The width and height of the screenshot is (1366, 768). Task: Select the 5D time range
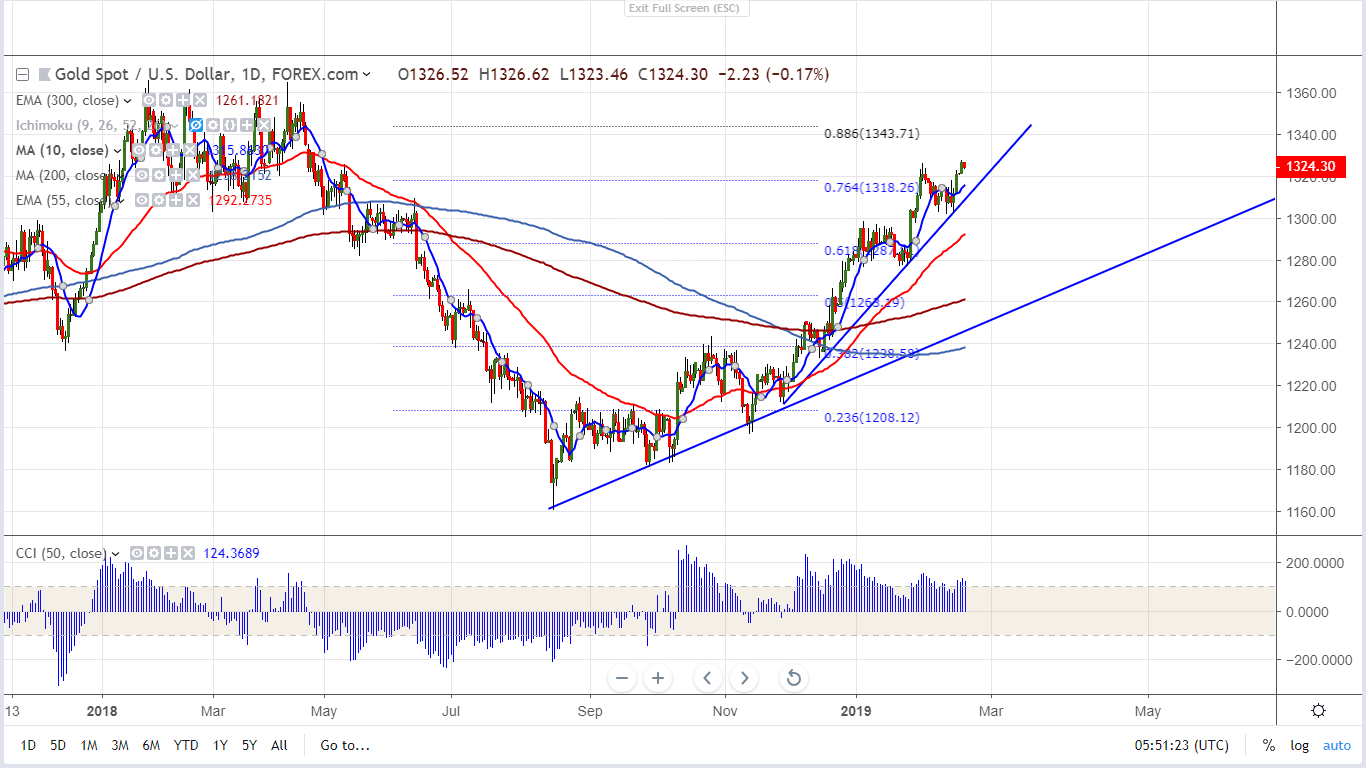pos(58,745)
